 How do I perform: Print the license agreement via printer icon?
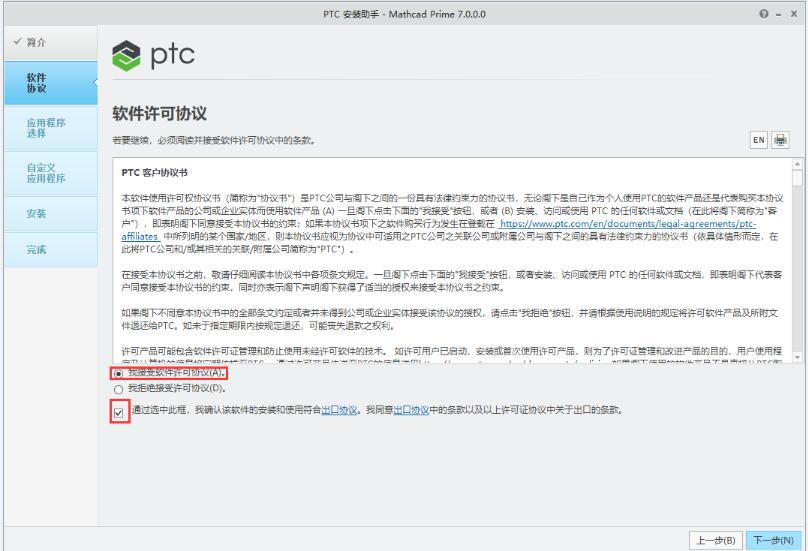[x=780, y=140]
